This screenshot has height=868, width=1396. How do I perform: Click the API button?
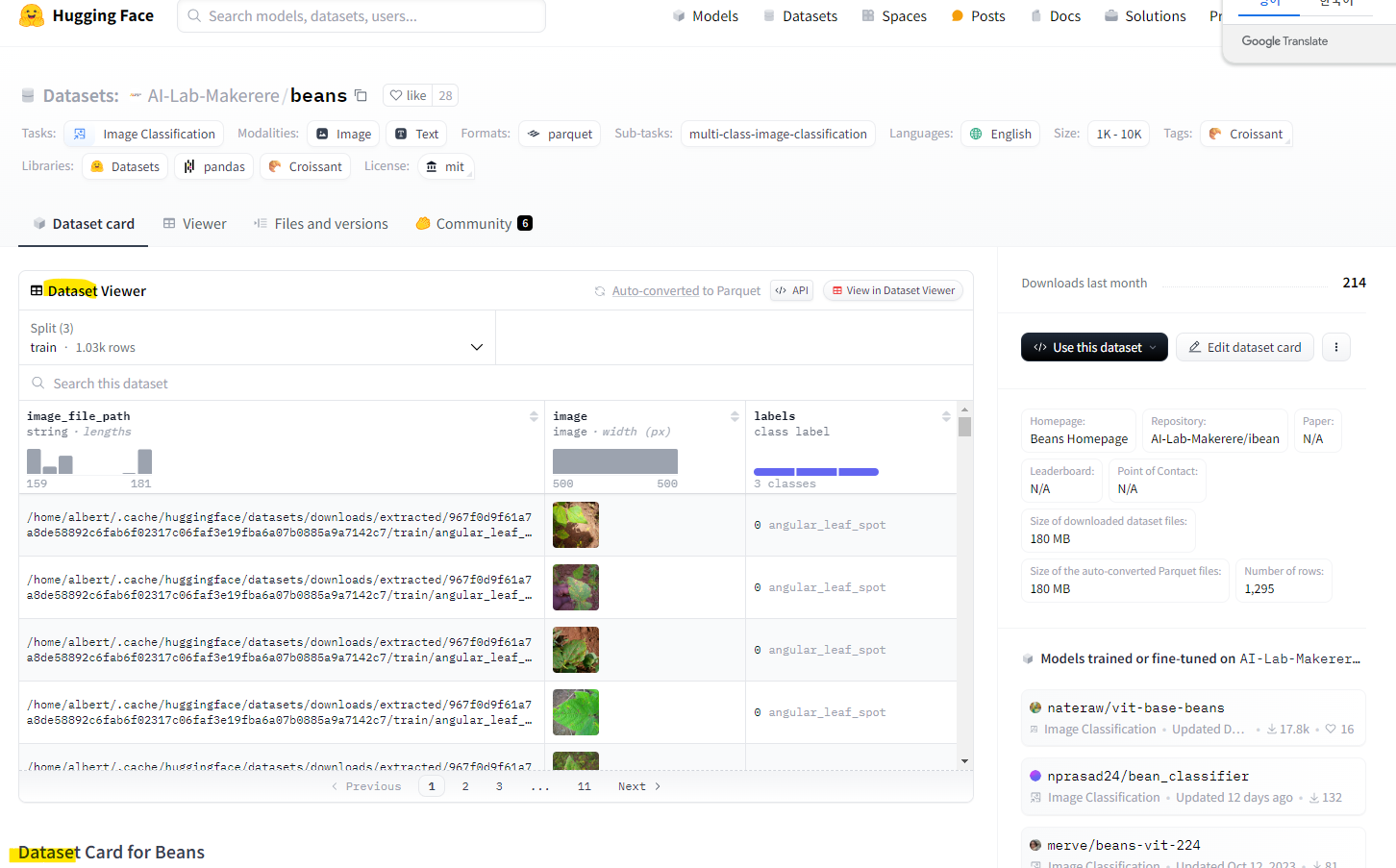[793, 290]
